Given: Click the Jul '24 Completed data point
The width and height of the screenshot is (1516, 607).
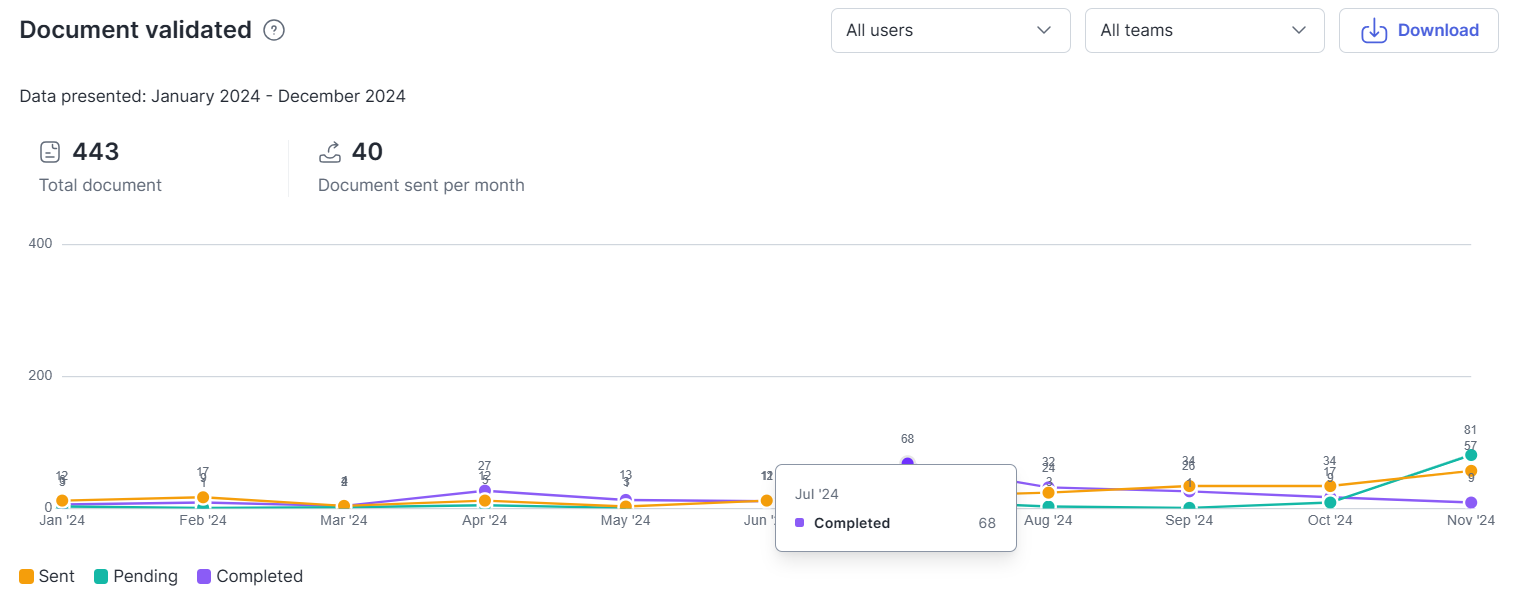Looking at the screenshot, I should pos(907,463).
